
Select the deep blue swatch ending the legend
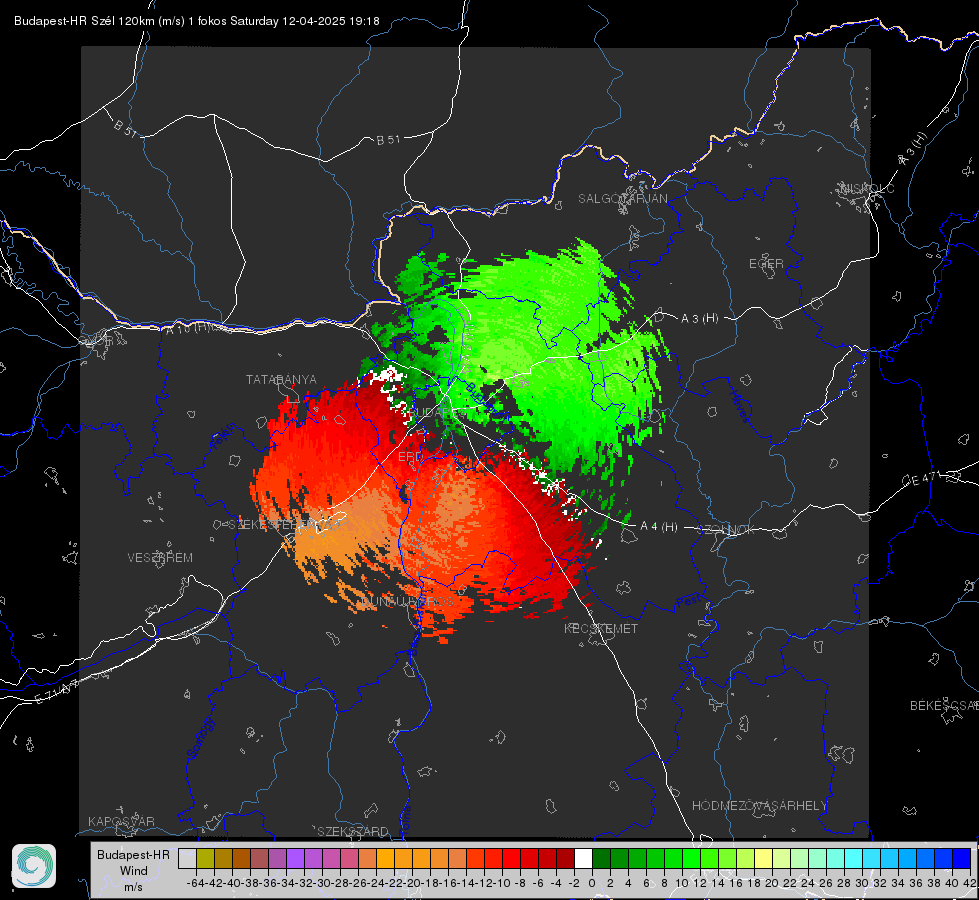click(962, 858)
